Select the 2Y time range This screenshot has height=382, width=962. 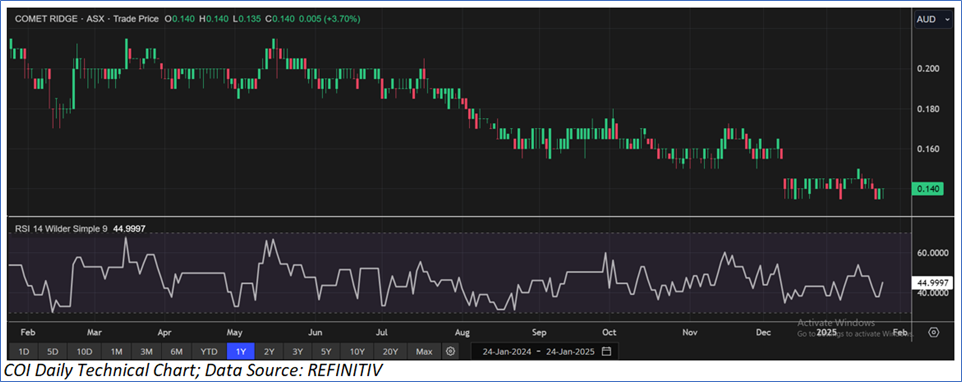pos(269,351)
